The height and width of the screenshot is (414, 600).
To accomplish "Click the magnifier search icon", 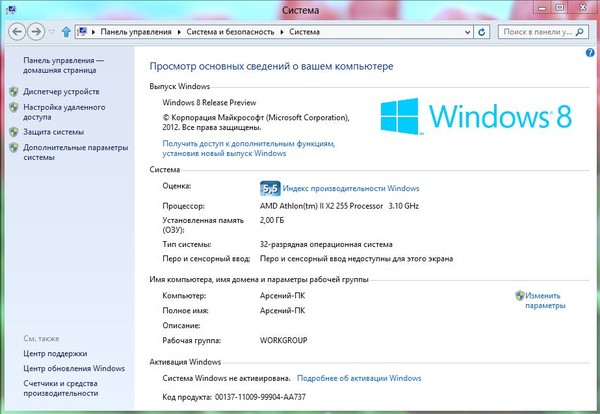I will click(x=580, y=32).
